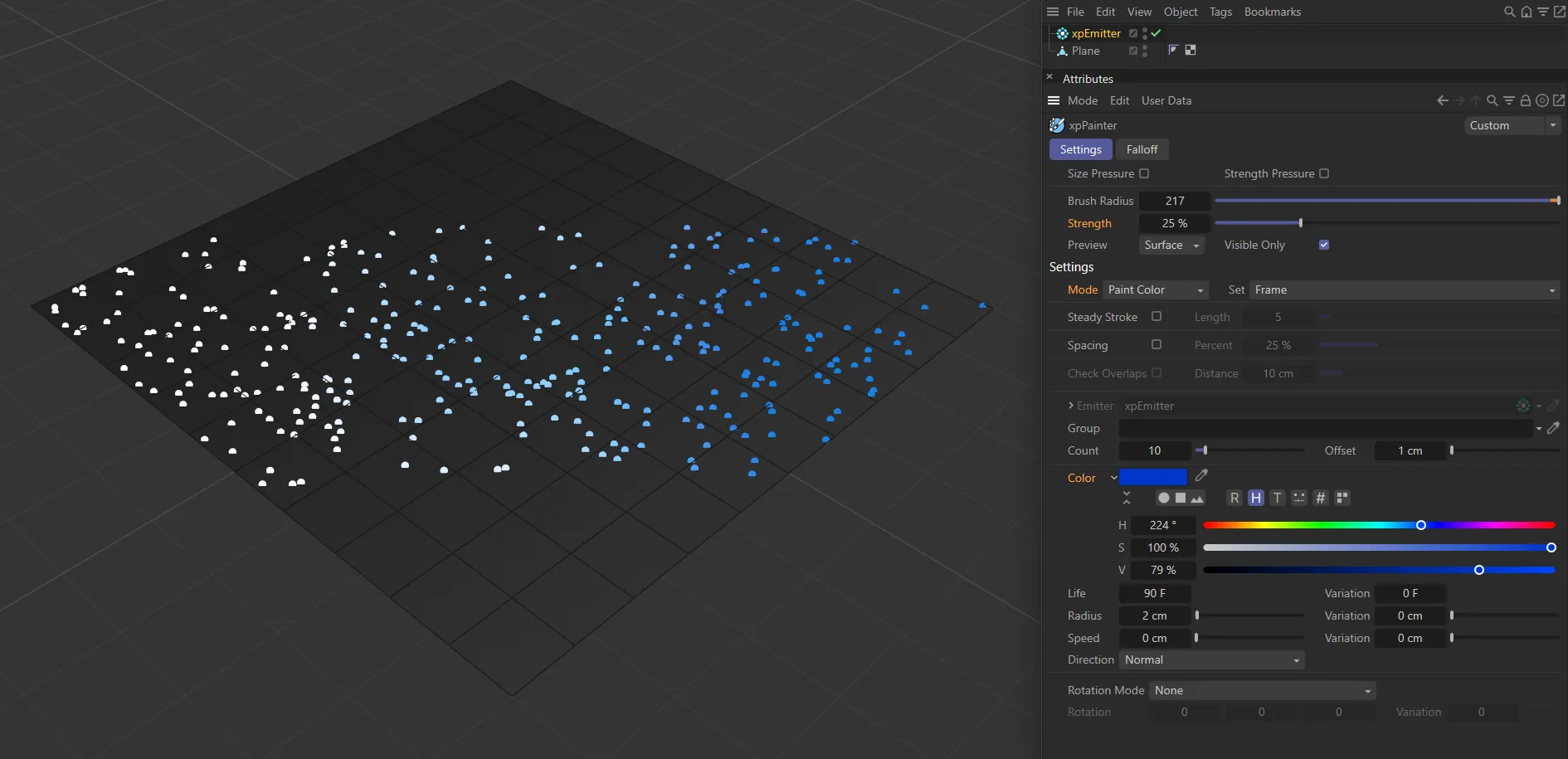Screen dimensions: 1568x759
Task: Open the User Data menu
Action: coord(1166,100)
